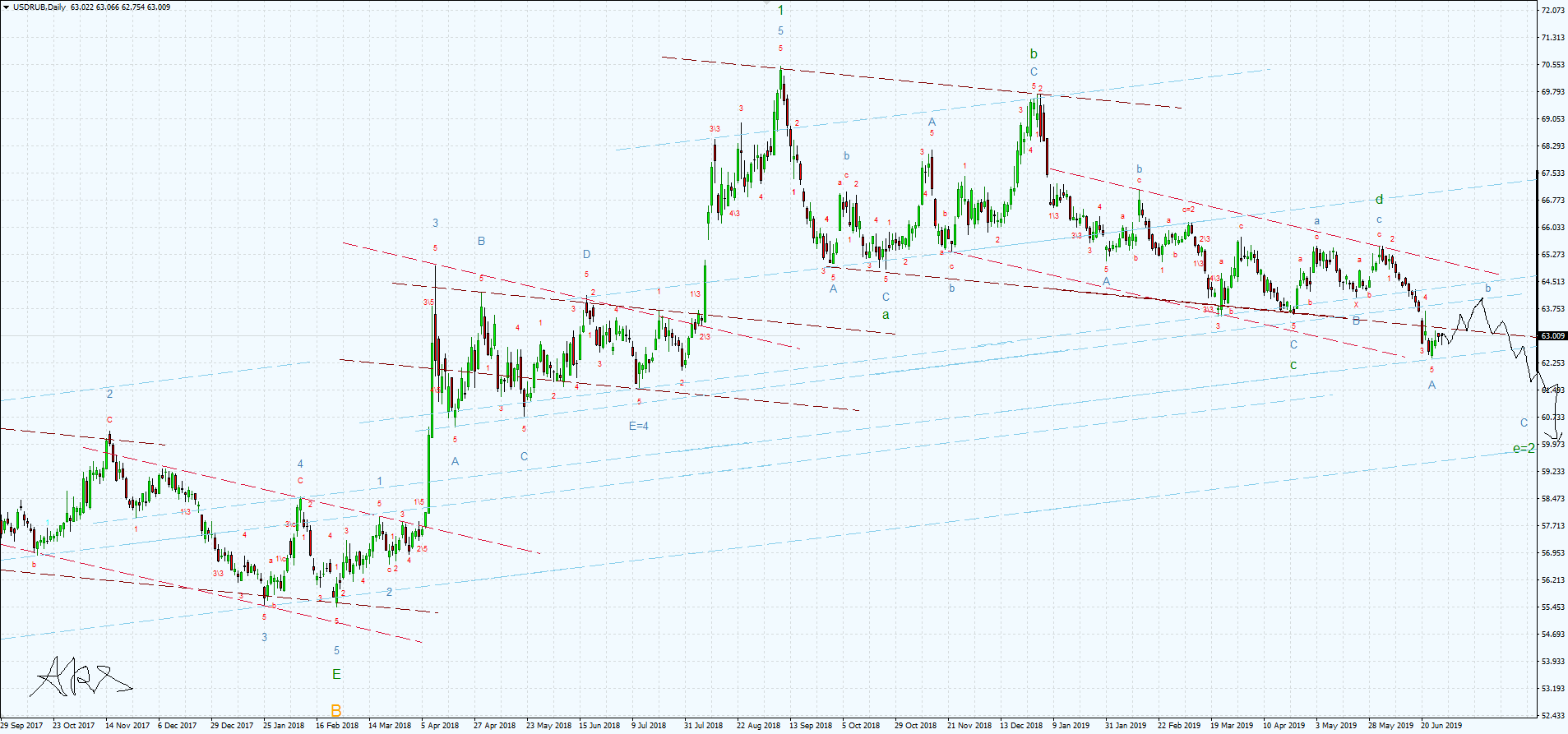Select the orange B wave label
The width and height of the screenshot is (1568, 734).
coord(335,710)
